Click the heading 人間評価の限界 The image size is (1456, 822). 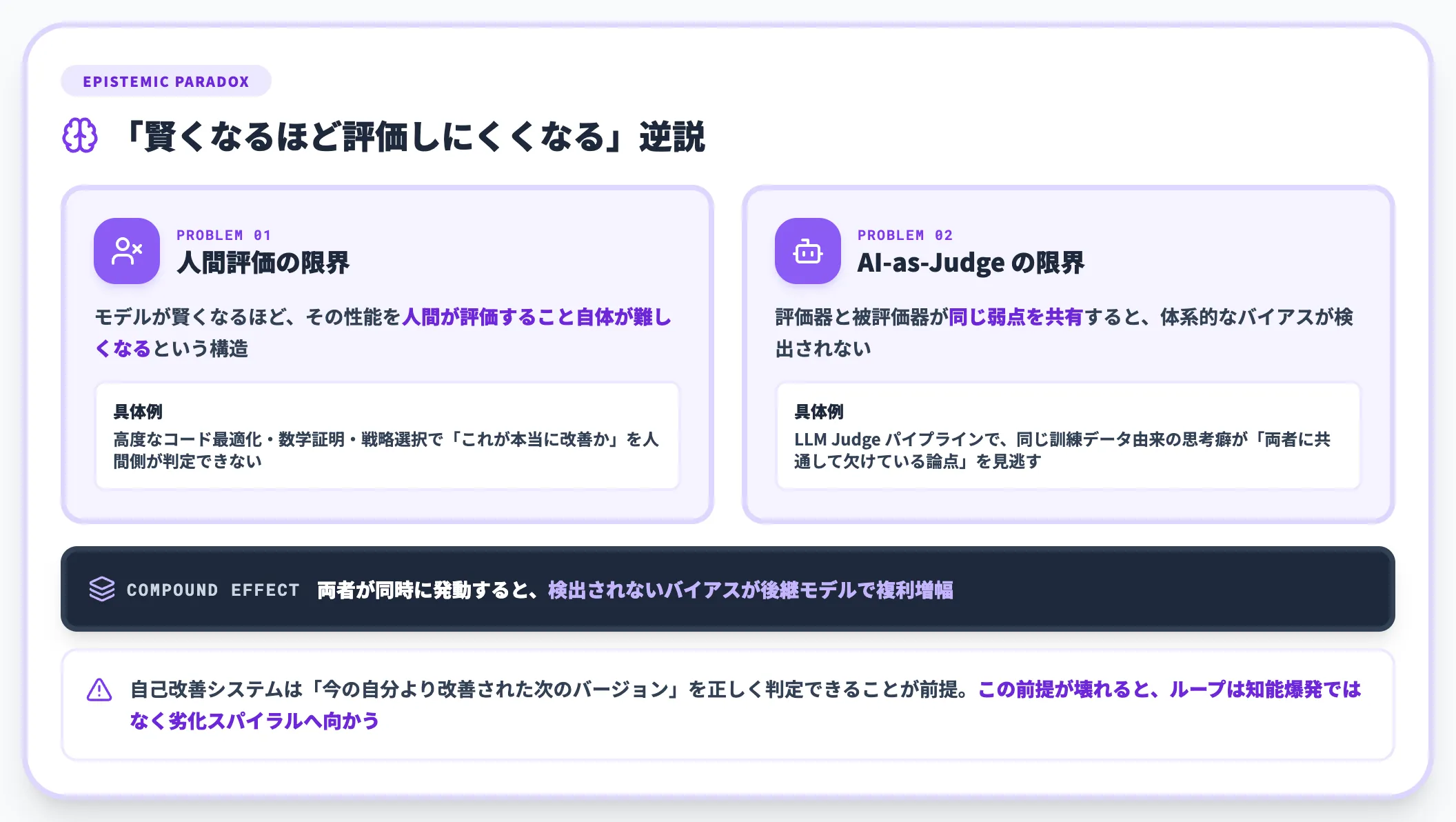click(x=263, y=263)
